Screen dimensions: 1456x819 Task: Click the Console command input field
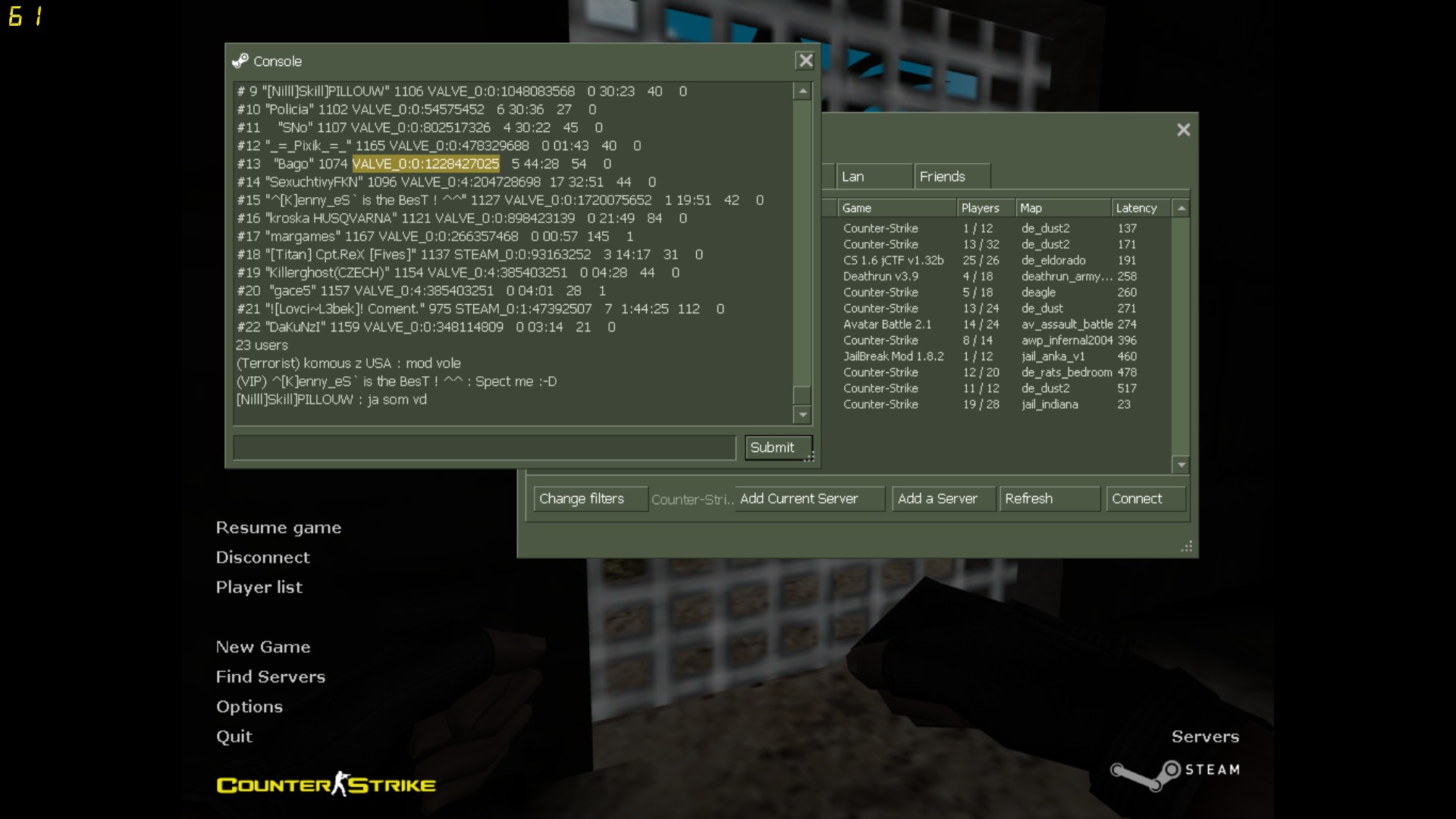point(484,447)
